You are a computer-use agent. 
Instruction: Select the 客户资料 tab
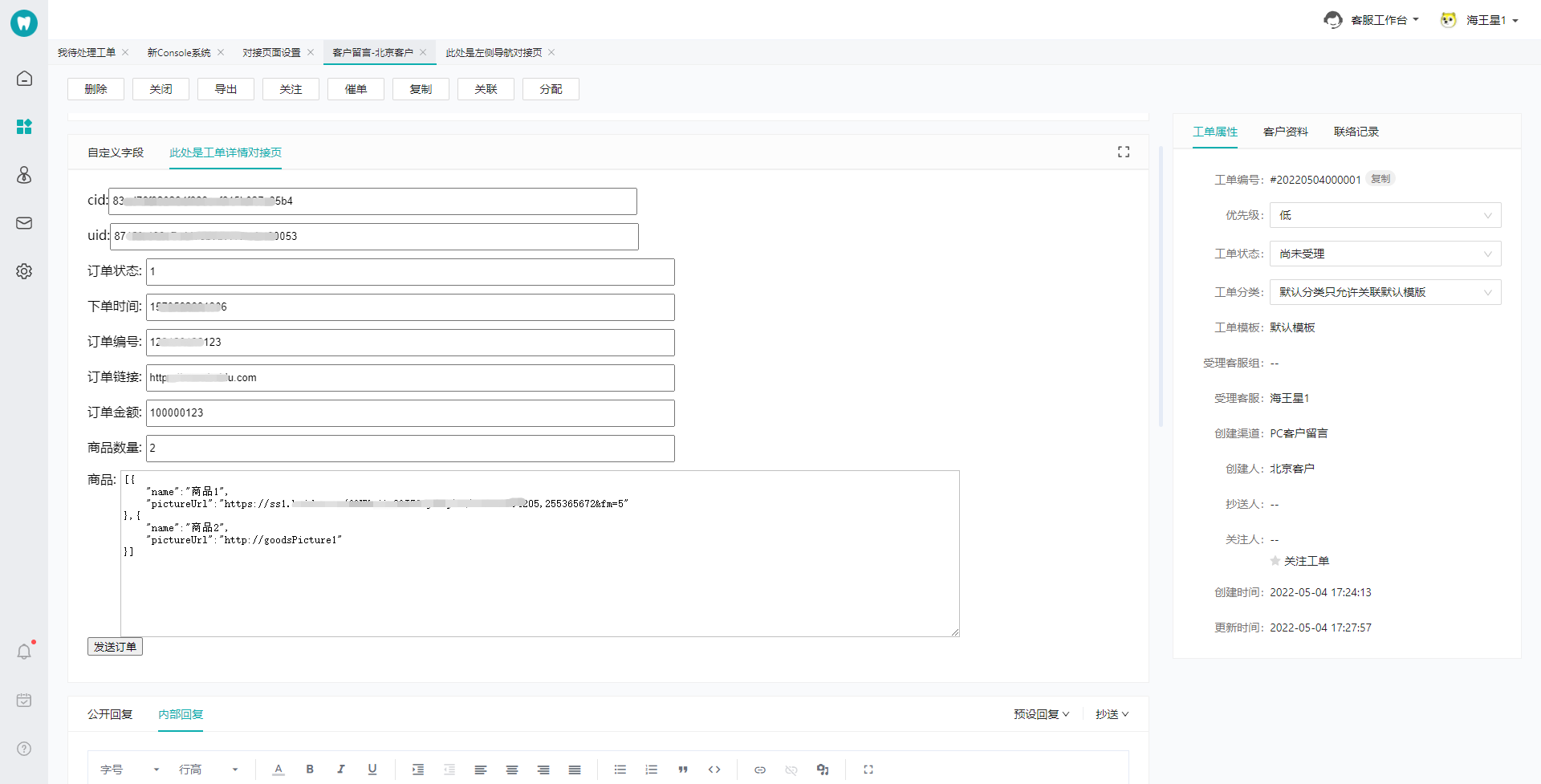1286,132
